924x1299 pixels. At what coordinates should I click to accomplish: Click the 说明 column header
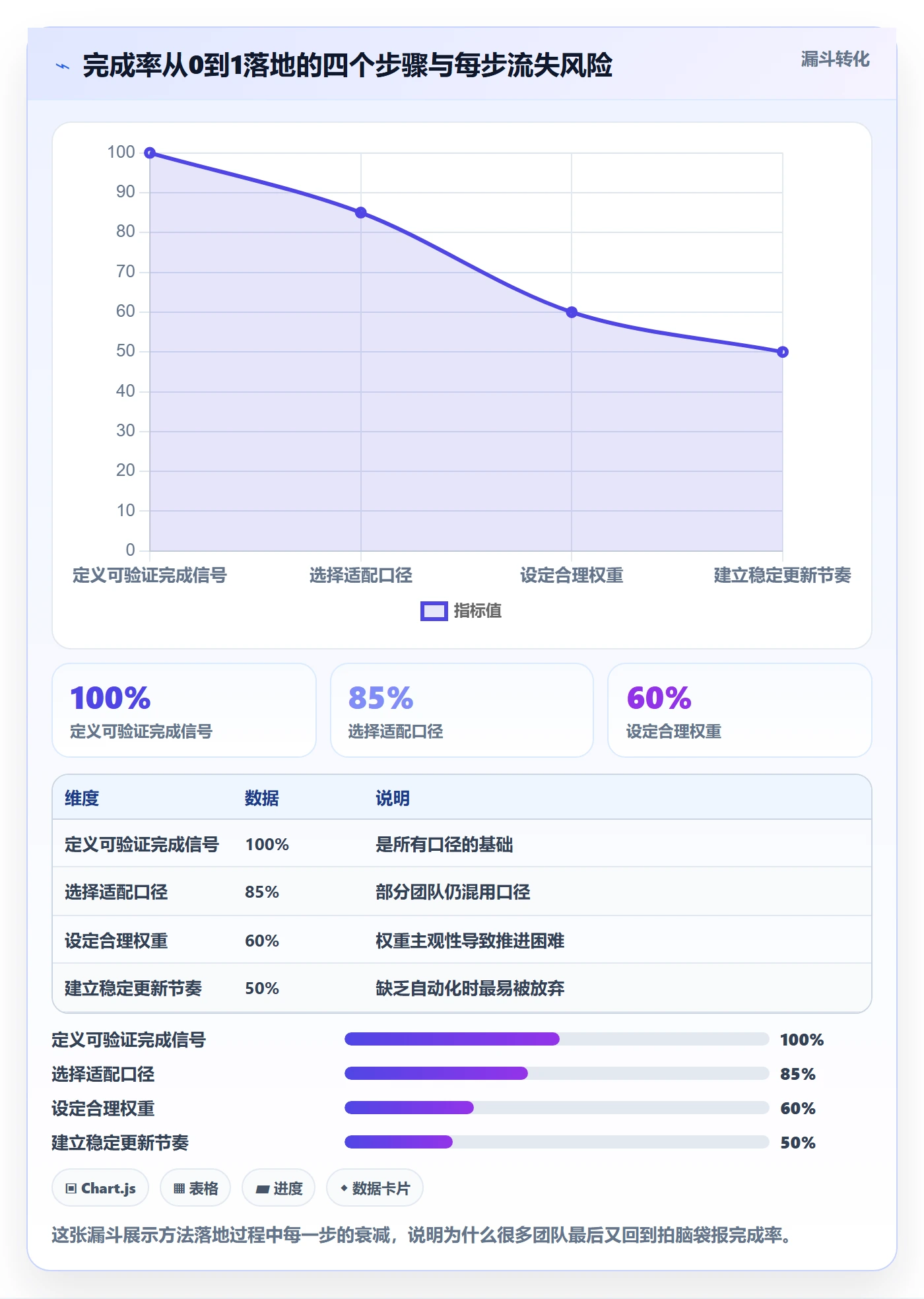(393, 798)
